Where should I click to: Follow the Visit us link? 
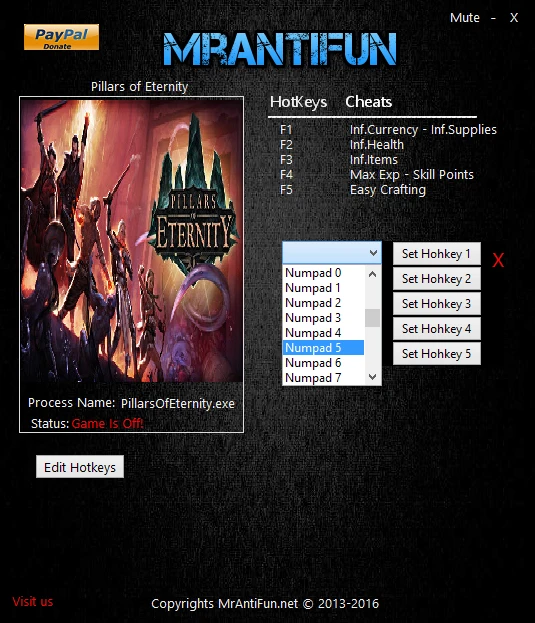pos(33,602)
